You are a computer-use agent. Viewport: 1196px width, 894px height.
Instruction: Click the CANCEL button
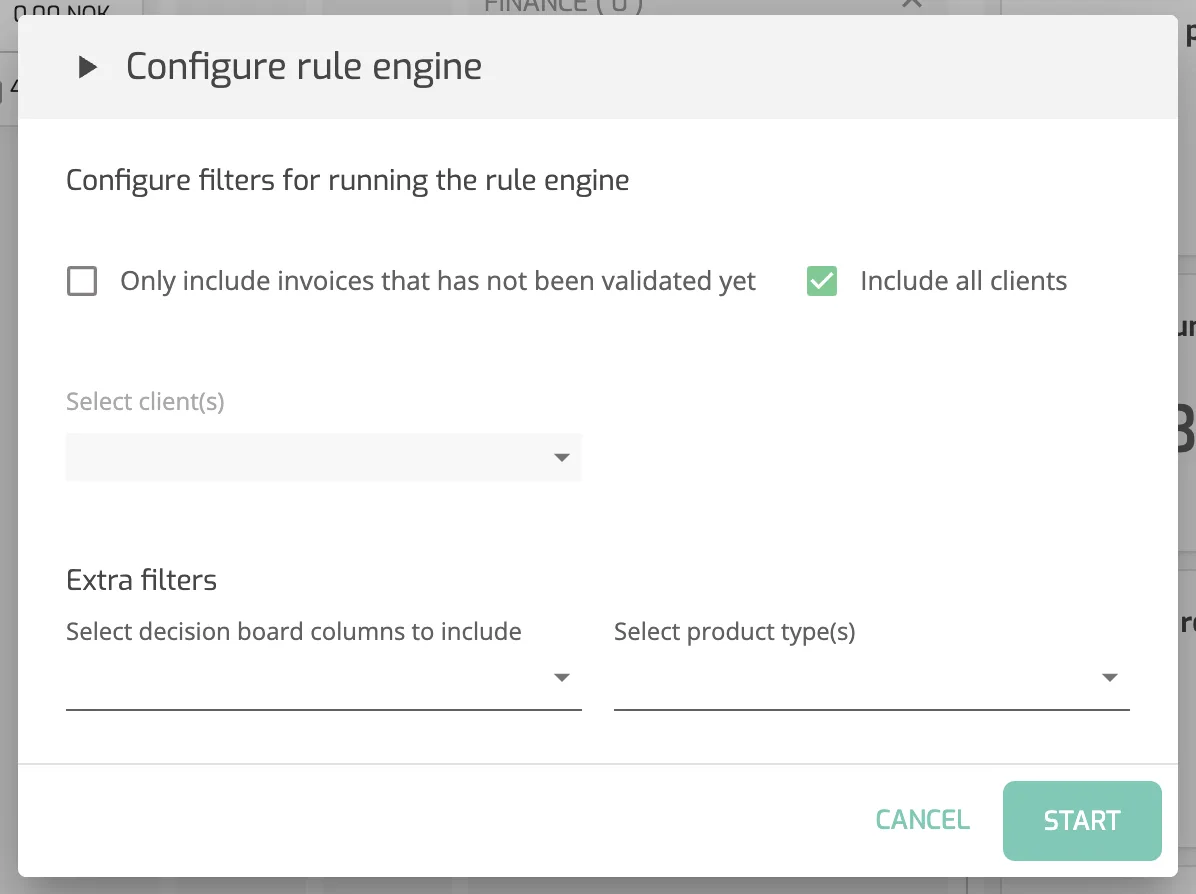tap(922, 820)
